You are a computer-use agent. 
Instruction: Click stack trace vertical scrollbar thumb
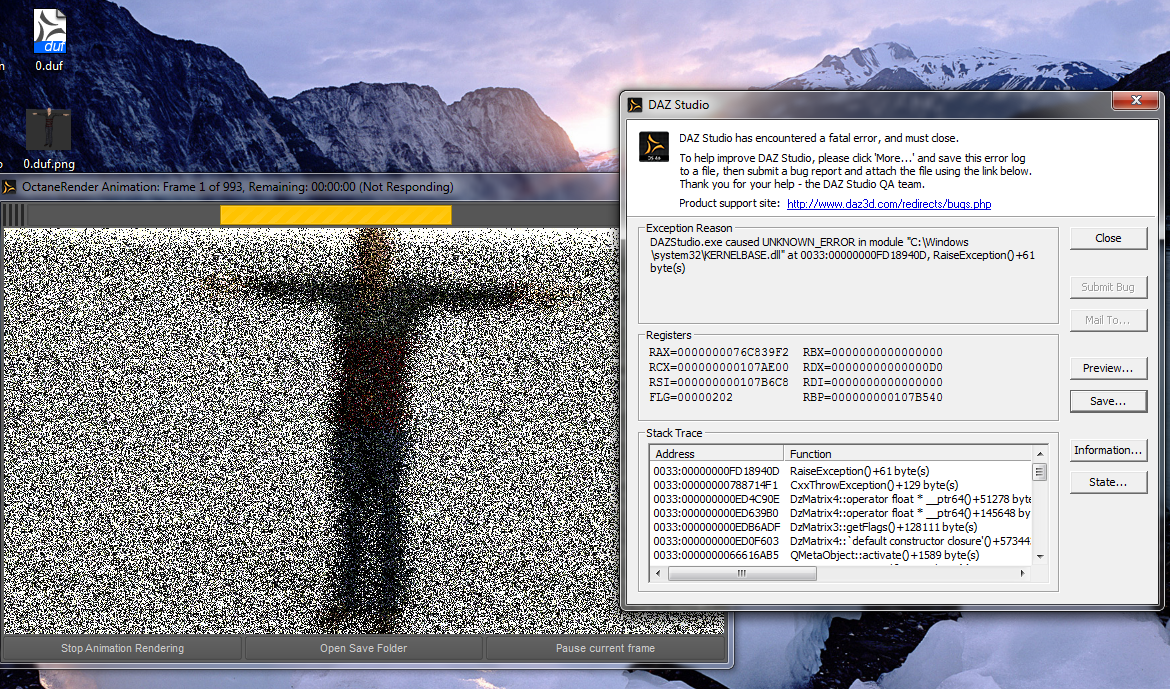[x=1039, y=472]
